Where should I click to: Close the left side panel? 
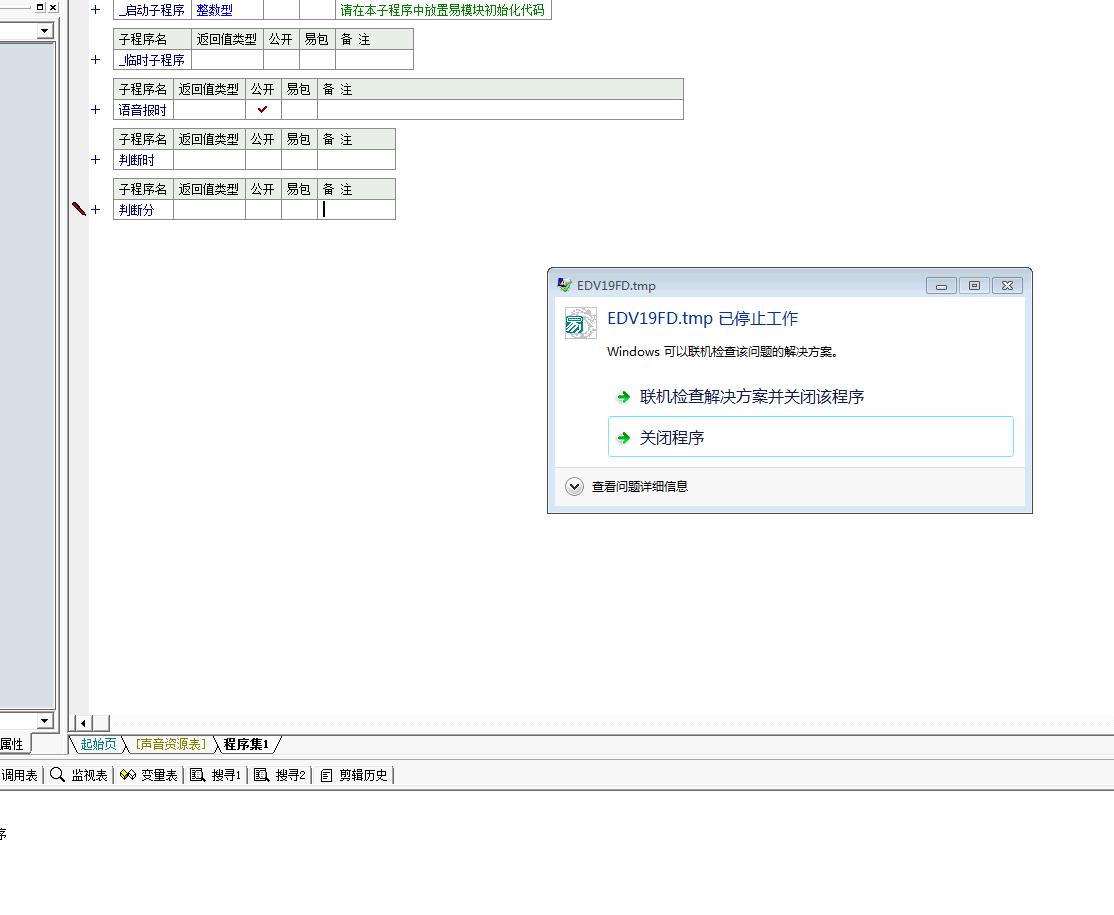tap(53, 7)
